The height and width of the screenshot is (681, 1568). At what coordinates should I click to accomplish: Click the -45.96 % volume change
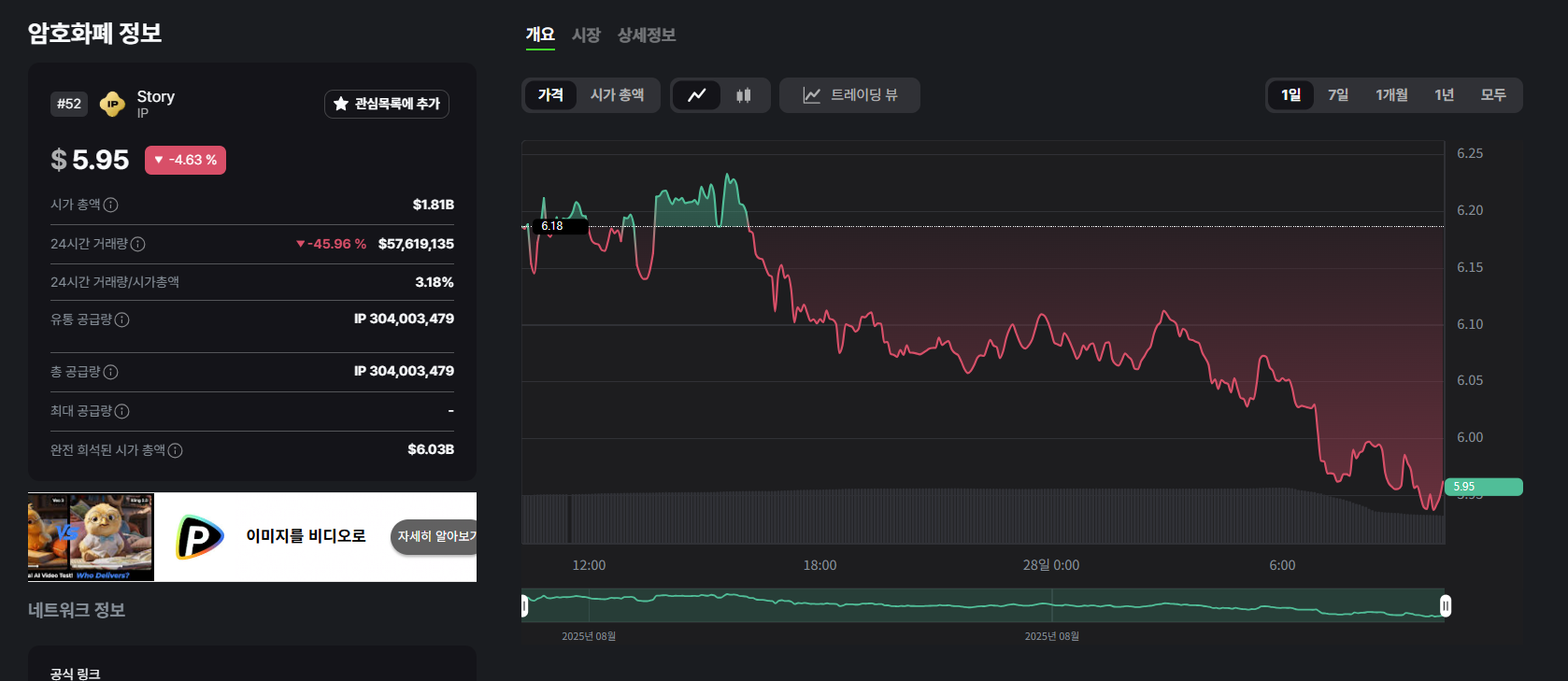[331, 244]
